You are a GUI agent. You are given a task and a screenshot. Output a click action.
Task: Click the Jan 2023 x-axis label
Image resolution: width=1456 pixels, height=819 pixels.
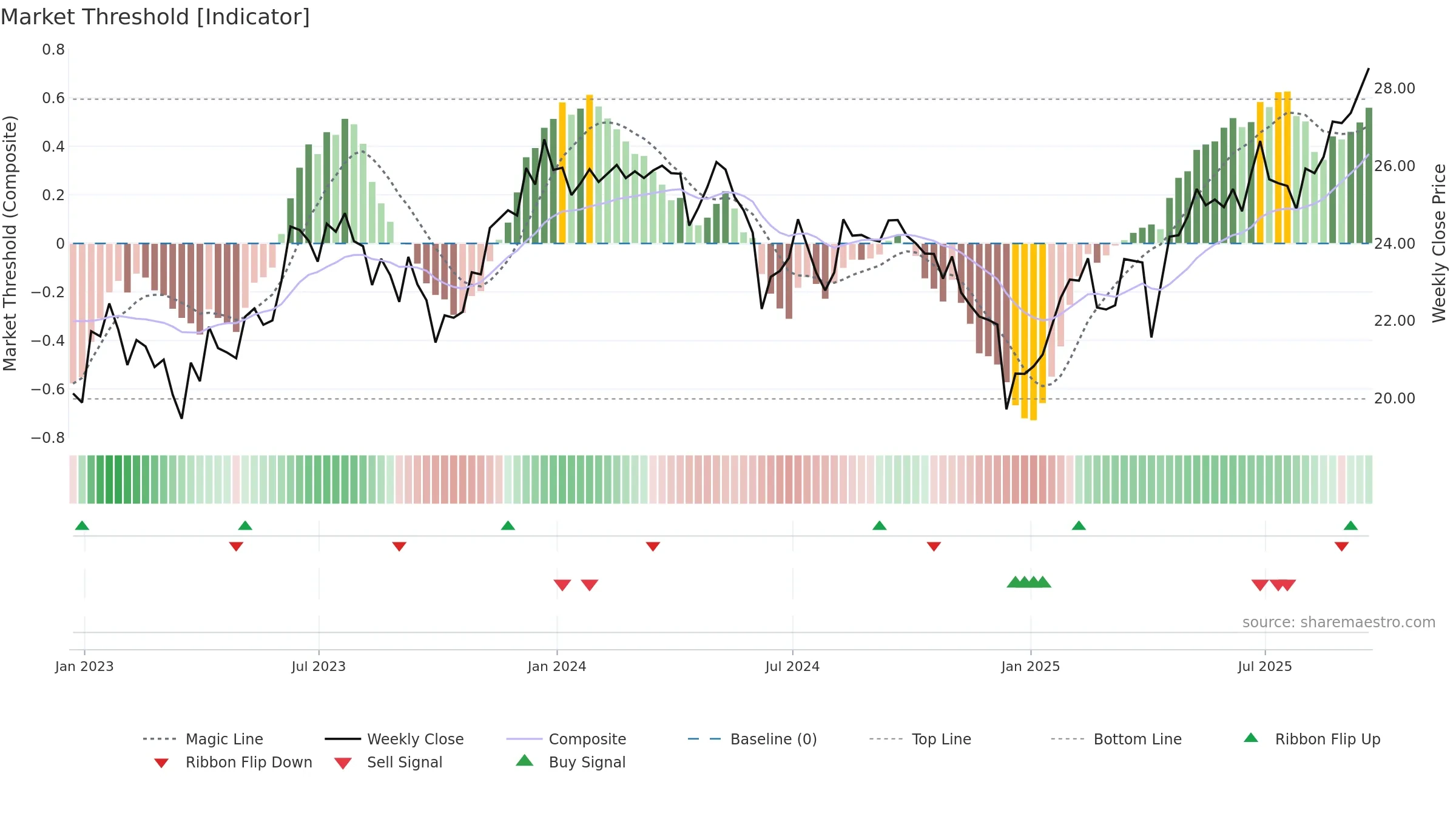click(84, 667)
